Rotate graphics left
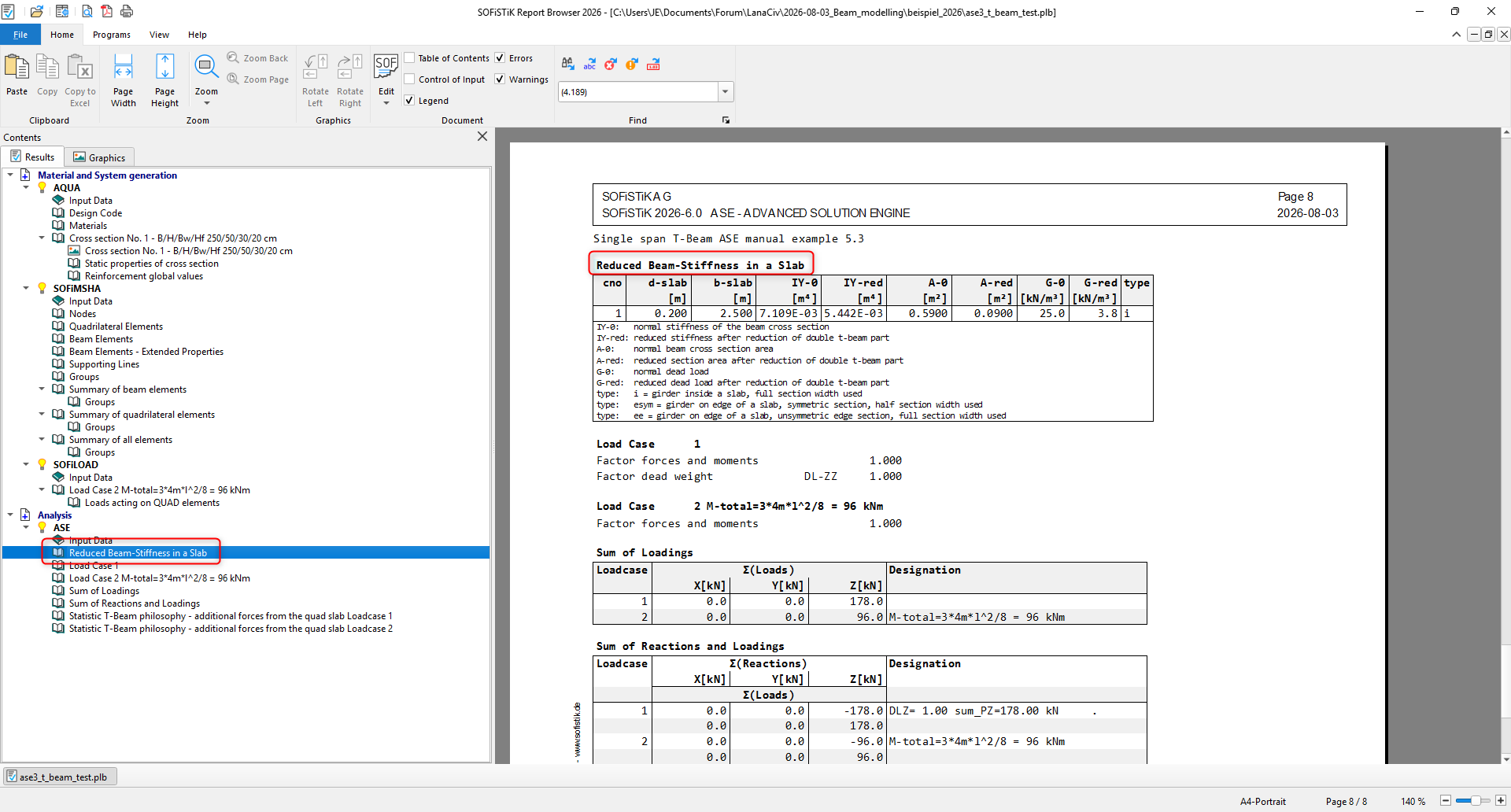The width and height of the screenshot is (1511, 812). pos(316,80)
